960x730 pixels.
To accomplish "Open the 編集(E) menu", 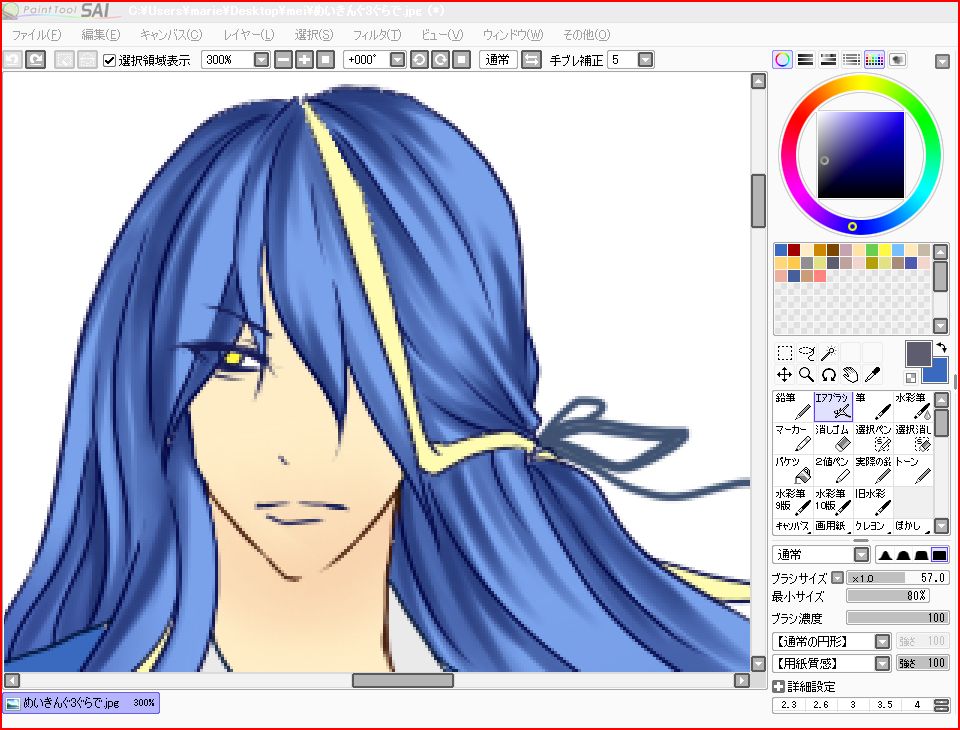I will (x=101, y=35).
